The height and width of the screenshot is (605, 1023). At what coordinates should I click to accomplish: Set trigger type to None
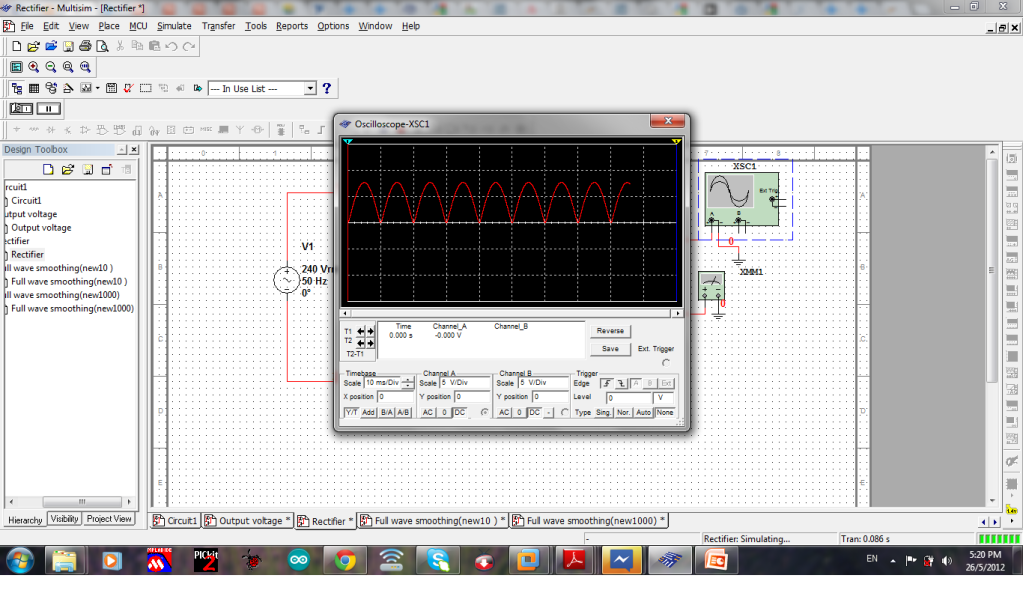click(665, 412)
